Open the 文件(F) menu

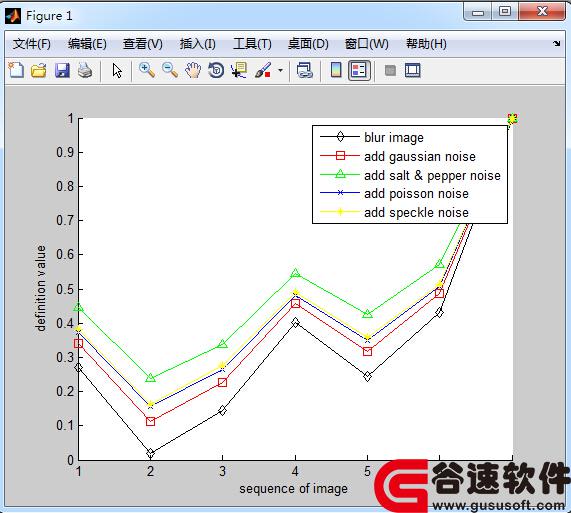coord(32,44)
